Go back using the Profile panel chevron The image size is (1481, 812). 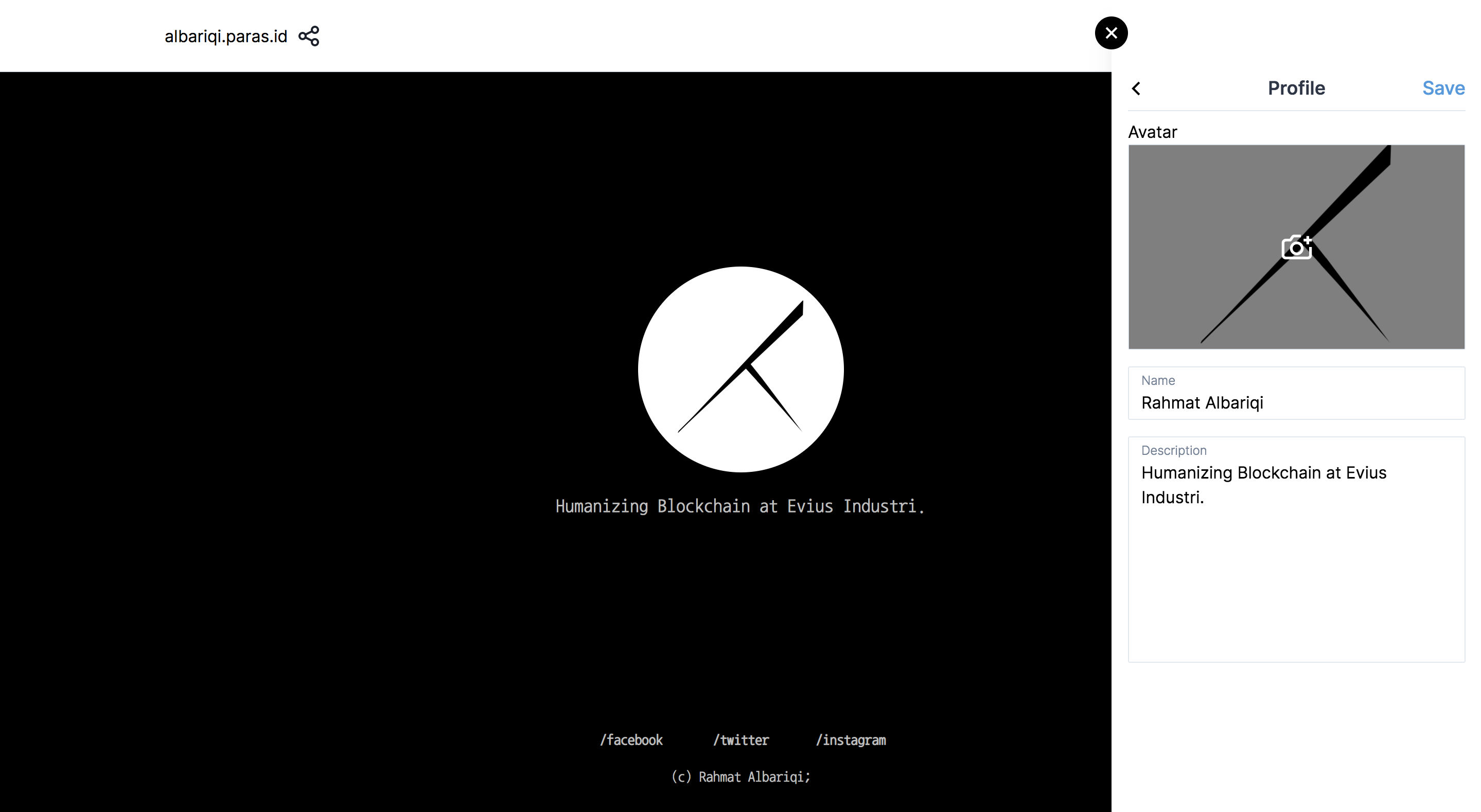[1136, 89]
